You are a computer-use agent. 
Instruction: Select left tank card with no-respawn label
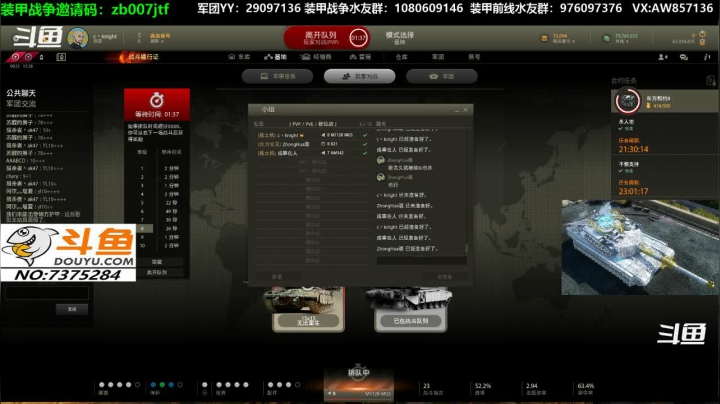point(308,309)
